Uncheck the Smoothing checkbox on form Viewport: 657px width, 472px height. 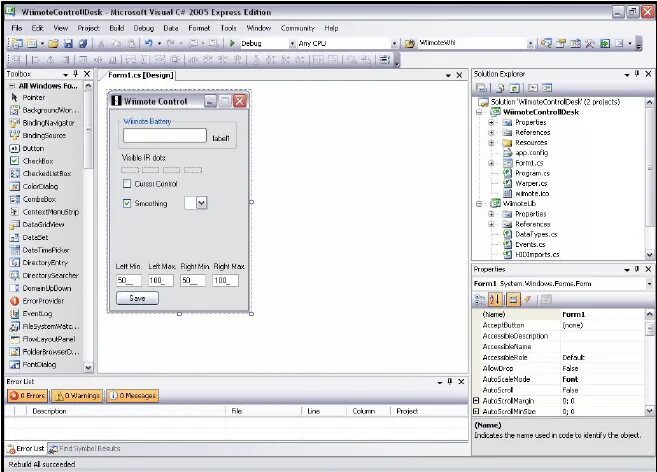coord(127,203)
